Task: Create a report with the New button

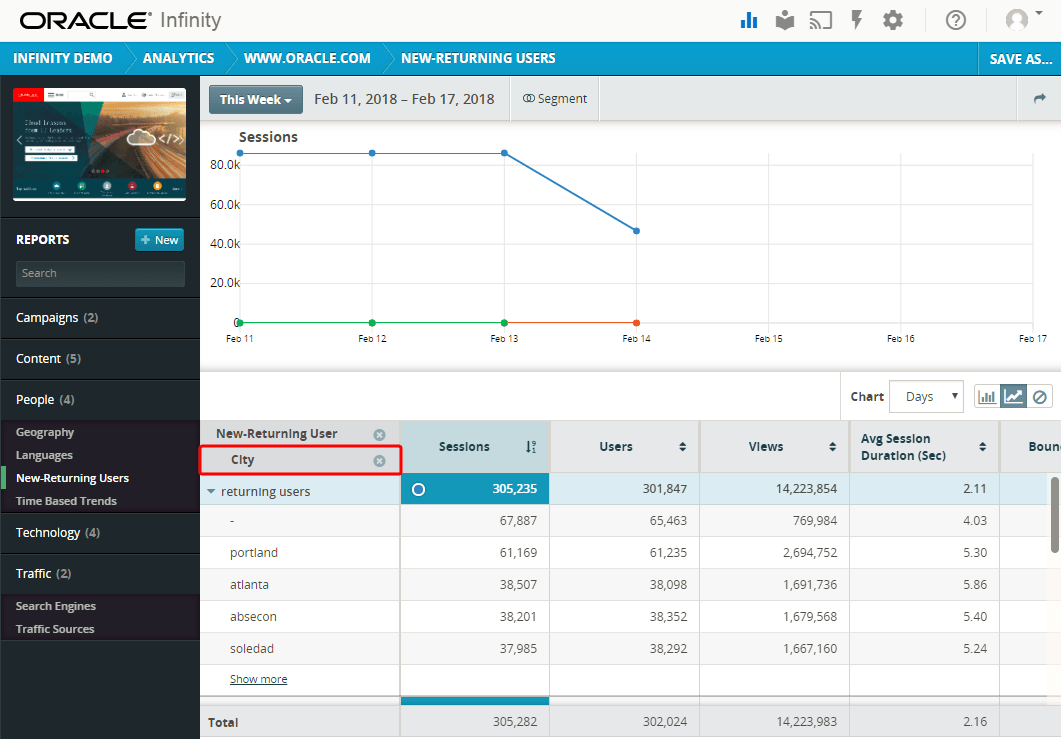Action: pyautogui.click(x=159, y=239)
